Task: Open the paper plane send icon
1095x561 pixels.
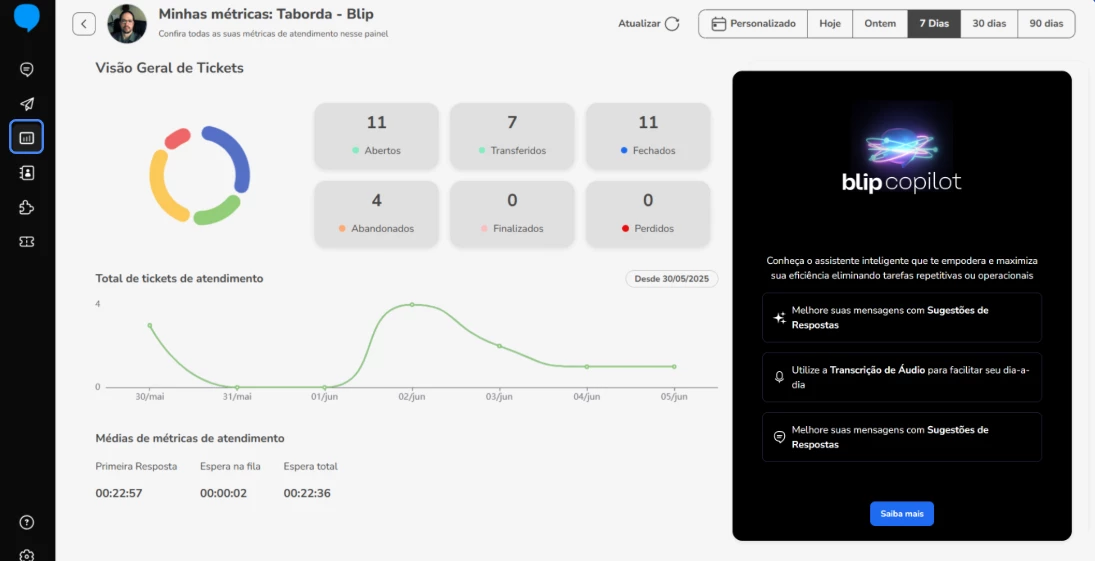Action: coord(27,104)
